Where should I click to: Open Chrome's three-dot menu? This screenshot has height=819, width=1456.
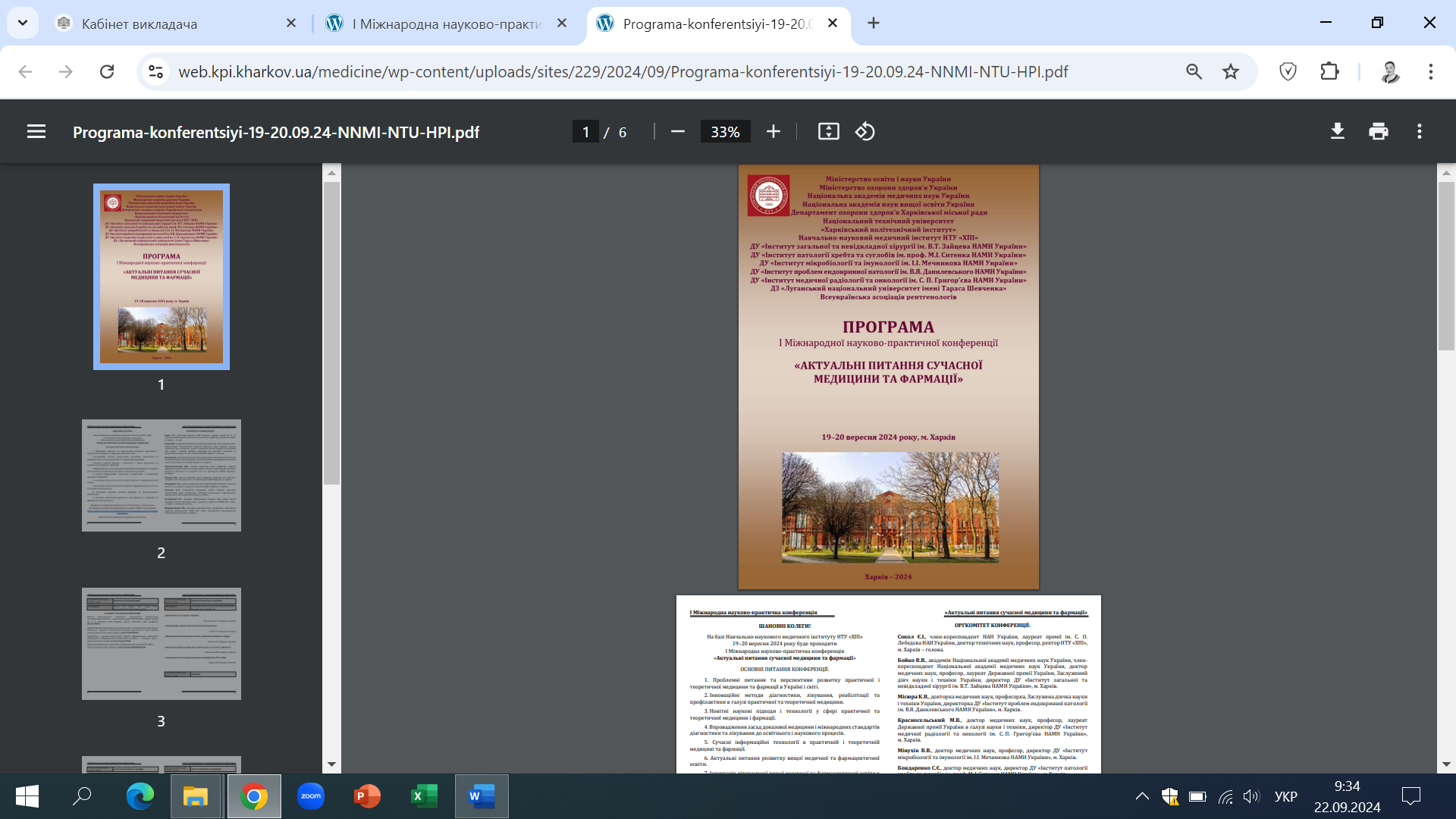[x=1430, y=71]
